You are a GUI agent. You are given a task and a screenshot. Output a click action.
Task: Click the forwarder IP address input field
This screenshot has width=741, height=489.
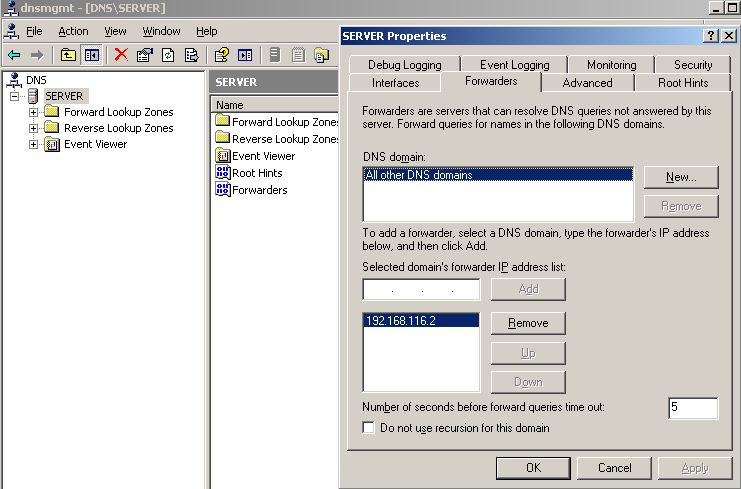(421, 289)
